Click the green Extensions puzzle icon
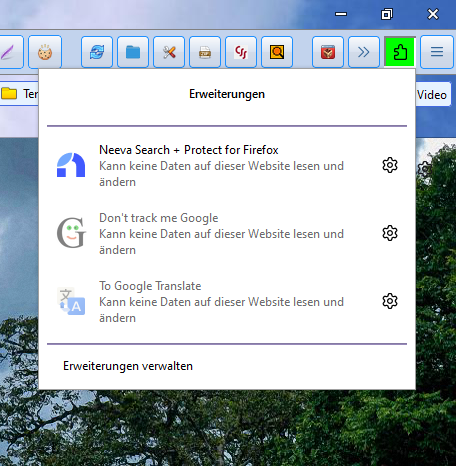This screenshot has width=456, height=466. [400, 52]
